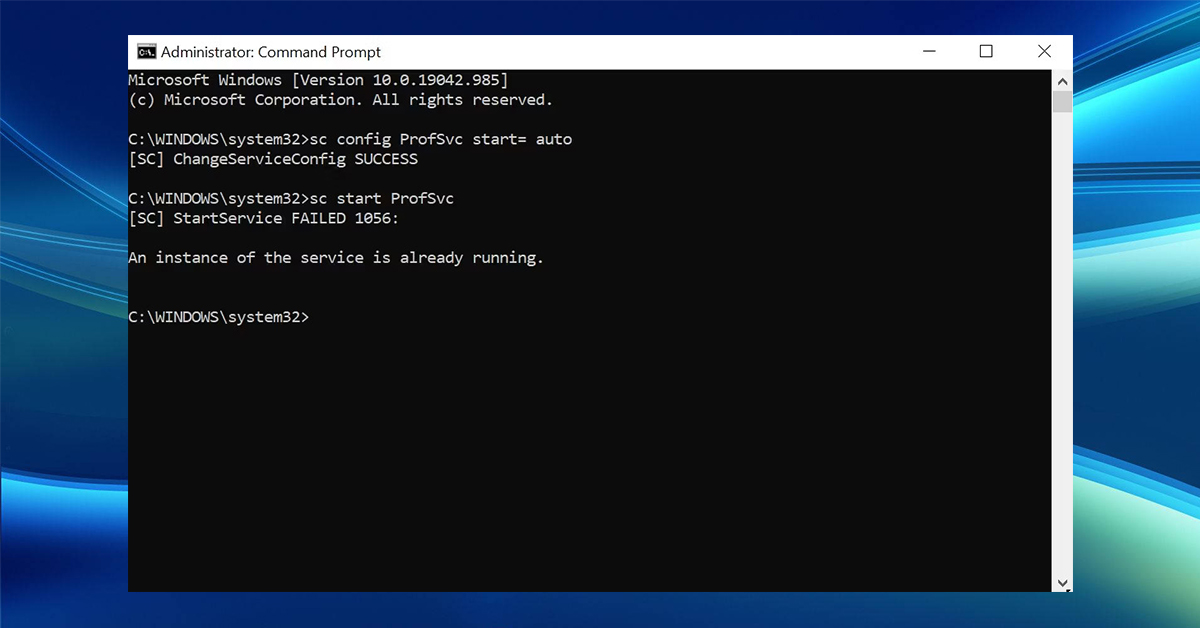1200x628 pixels.
Task: Select the 'service is already running' message
Action: tap(335, 257)
